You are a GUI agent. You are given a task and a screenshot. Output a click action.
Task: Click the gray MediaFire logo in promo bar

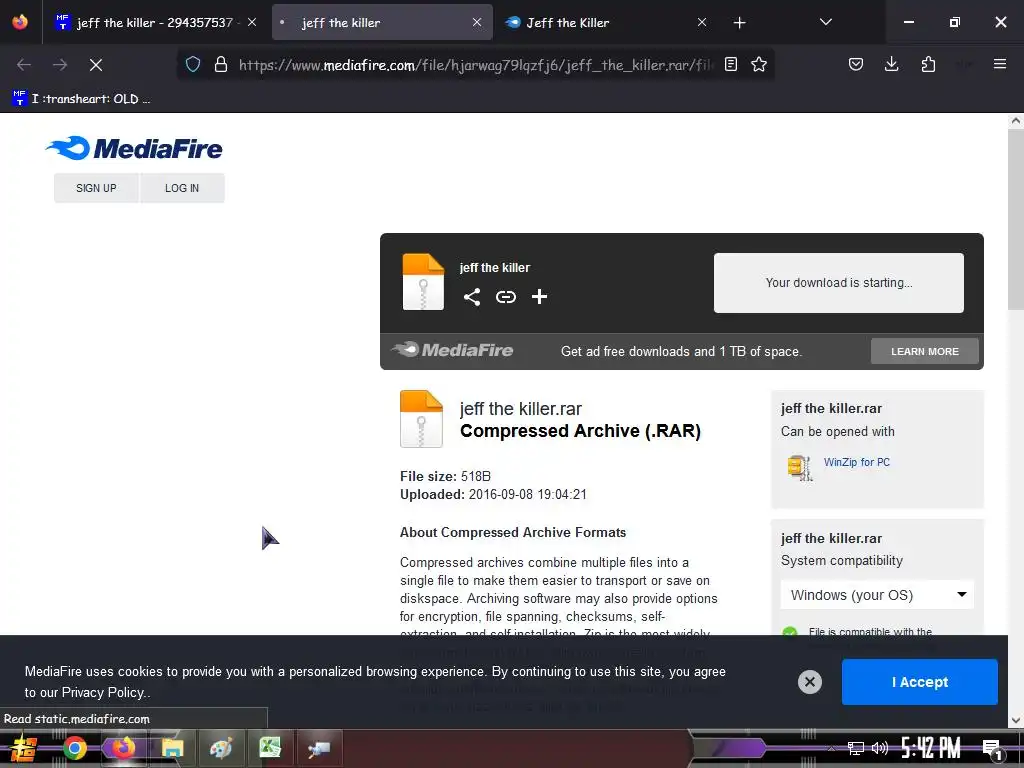point(452,350)
